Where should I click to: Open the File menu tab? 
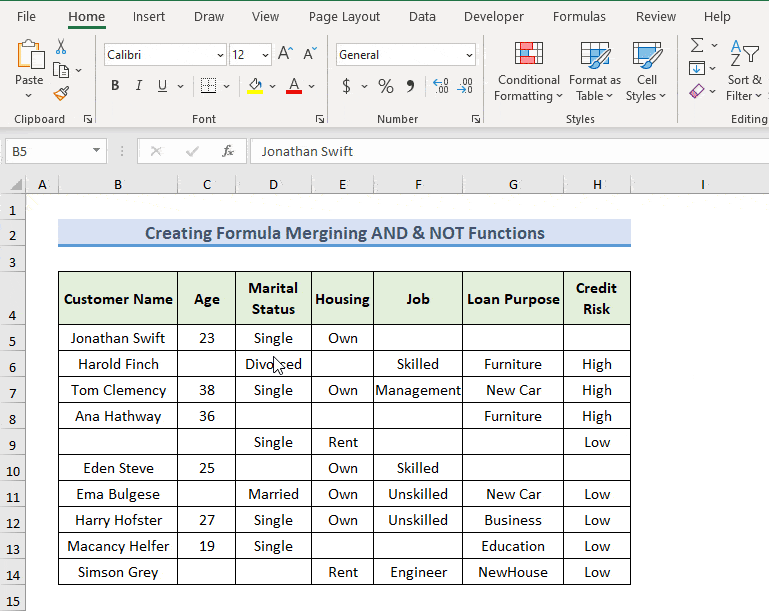(26, 17)
